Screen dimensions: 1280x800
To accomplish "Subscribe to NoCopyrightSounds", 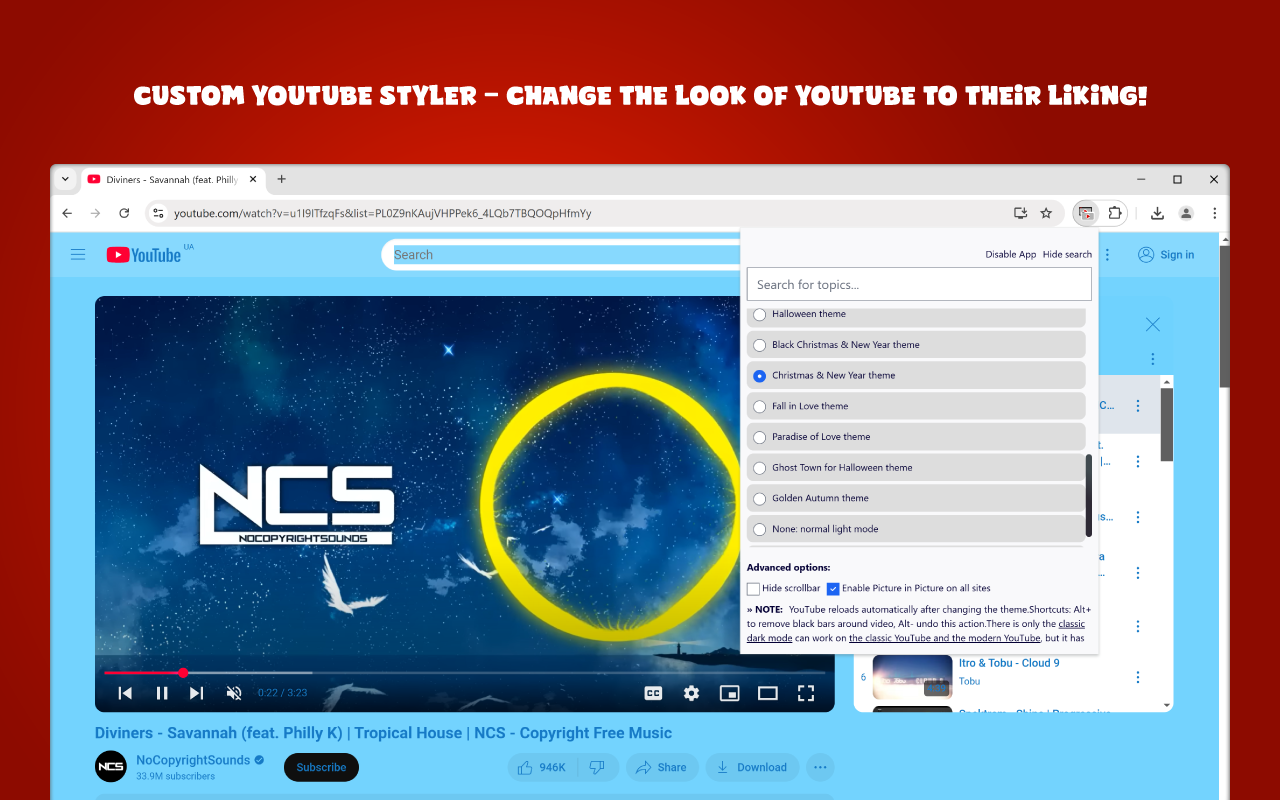I will (x=321, y=767).
